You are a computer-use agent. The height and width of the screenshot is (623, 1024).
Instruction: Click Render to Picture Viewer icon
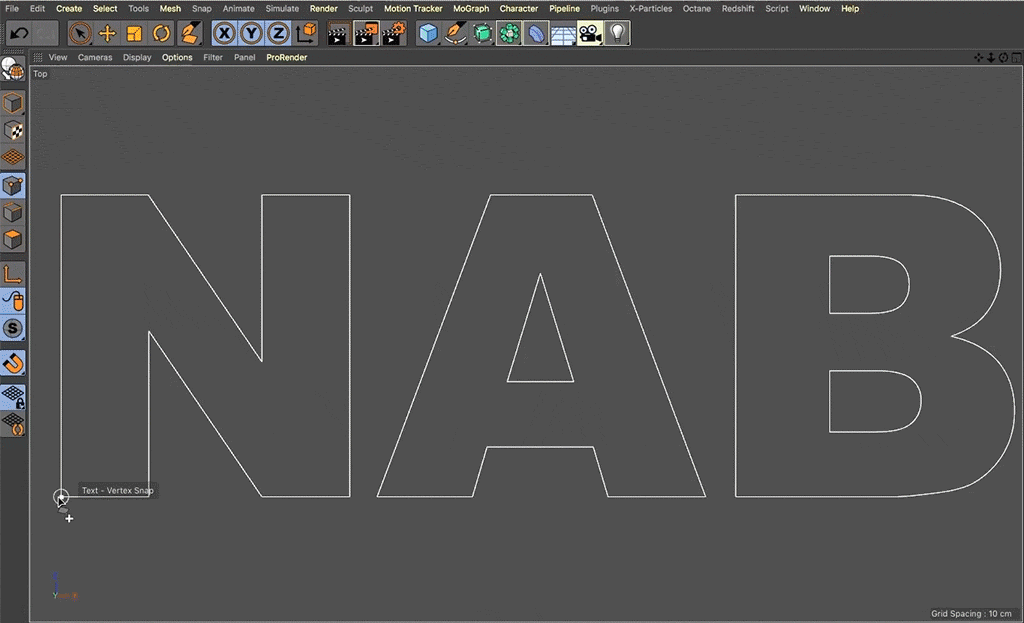(366, 33)
